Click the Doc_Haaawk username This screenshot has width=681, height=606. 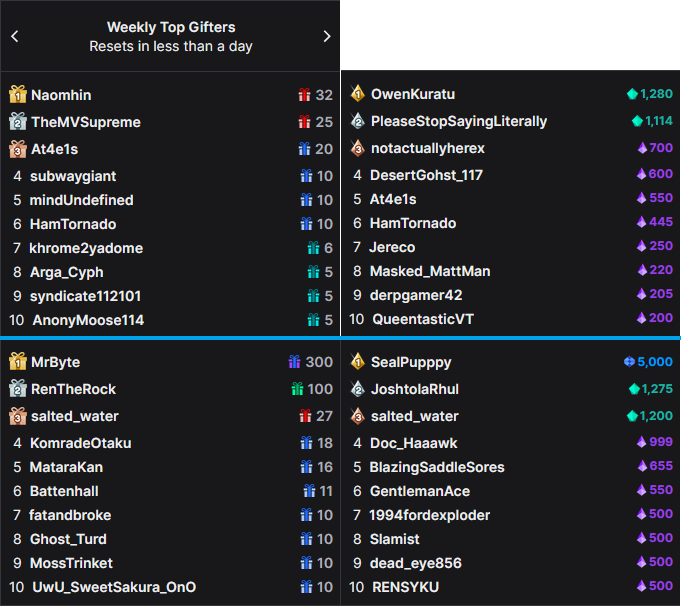pyautogui.click(x=413, y=443)
